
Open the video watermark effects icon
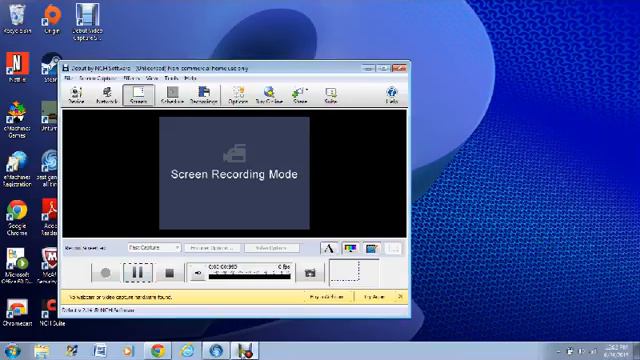pos(371,248)
